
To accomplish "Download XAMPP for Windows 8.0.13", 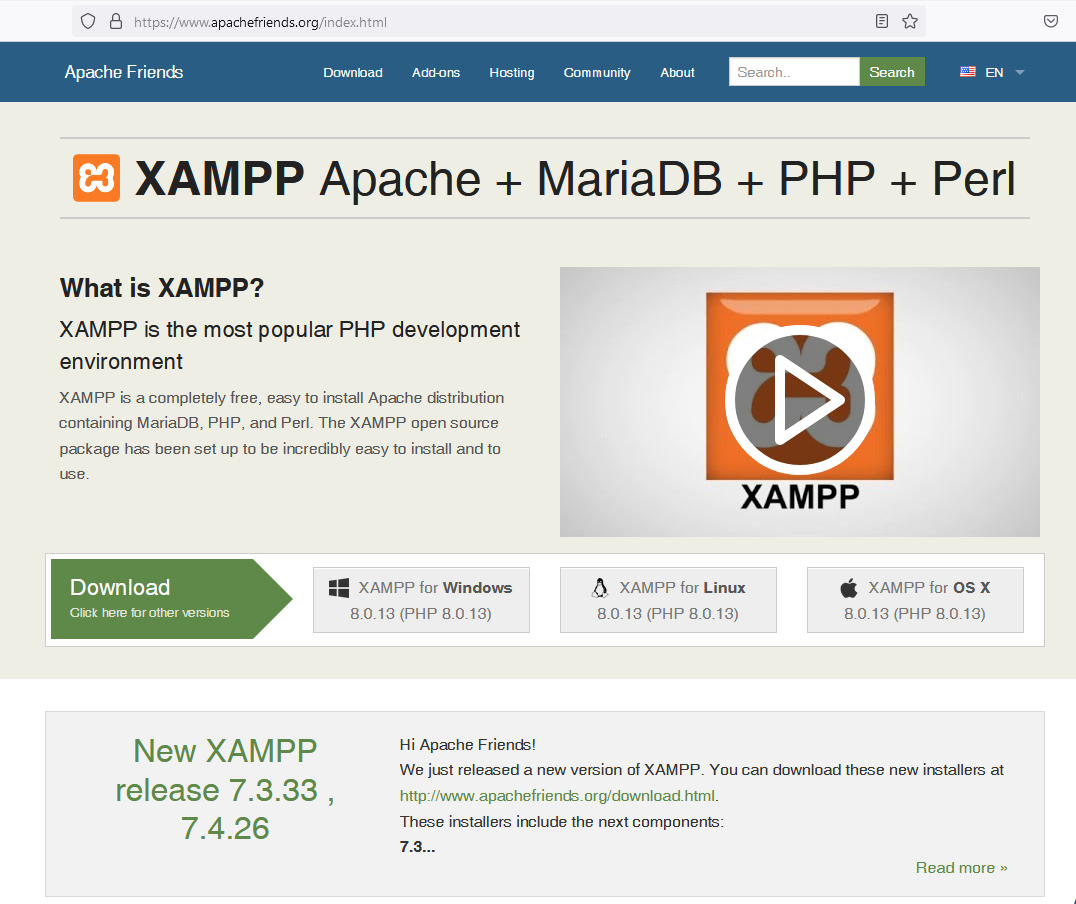I will click(x=421, y=599).
